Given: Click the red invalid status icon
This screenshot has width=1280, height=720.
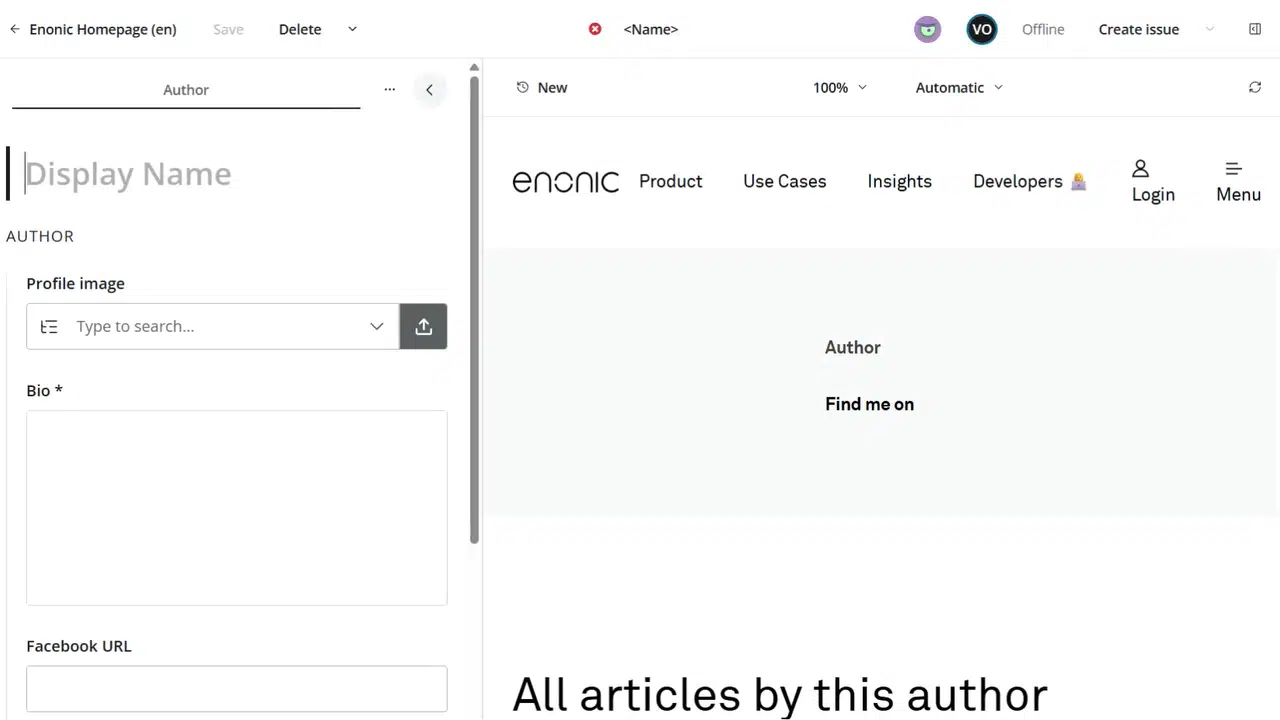Looking at the screenshot, I should [595, 29].
